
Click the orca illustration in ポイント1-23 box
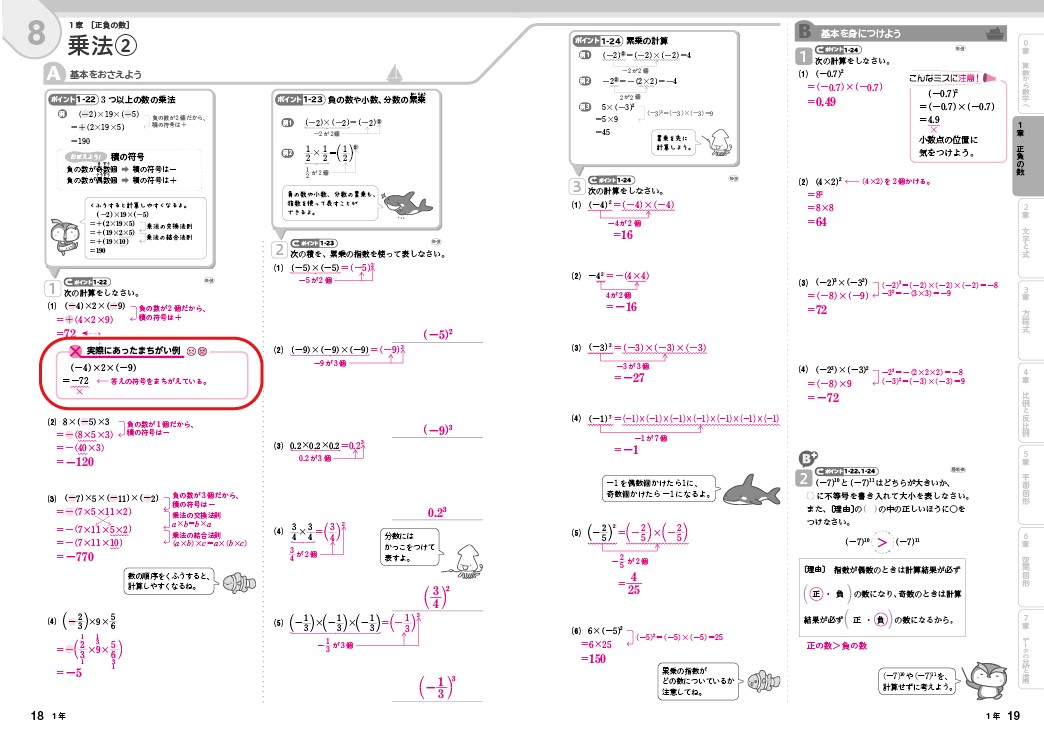(x=406, y=203)
